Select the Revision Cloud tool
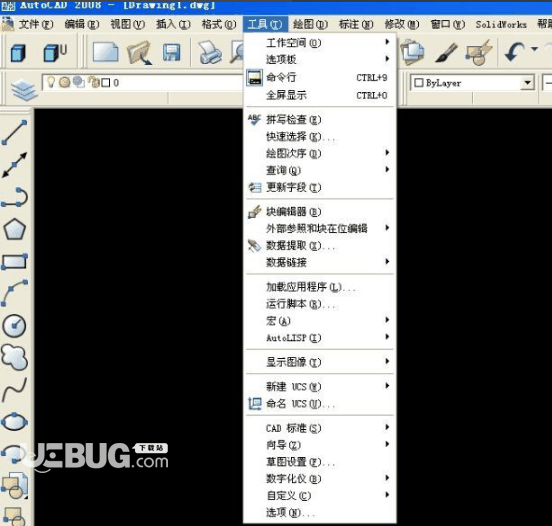 [14, 357]
